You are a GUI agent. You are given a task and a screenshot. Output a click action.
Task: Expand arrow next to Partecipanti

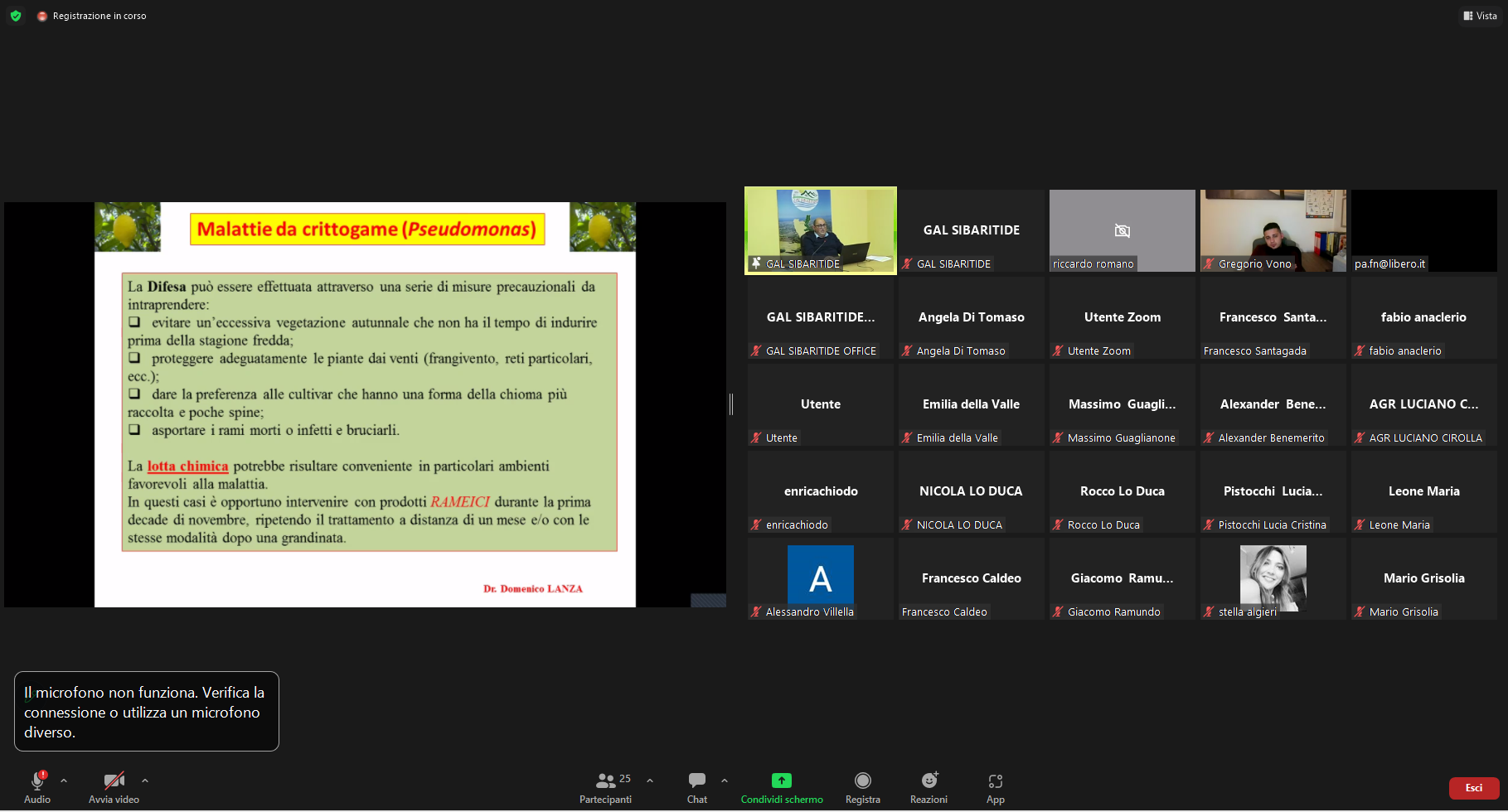tap(650, 781)
